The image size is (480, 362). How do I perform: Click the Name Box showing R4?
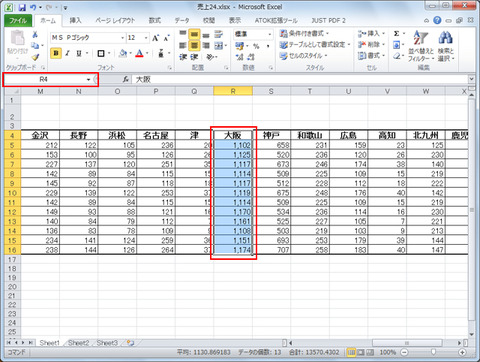[44, 79]
